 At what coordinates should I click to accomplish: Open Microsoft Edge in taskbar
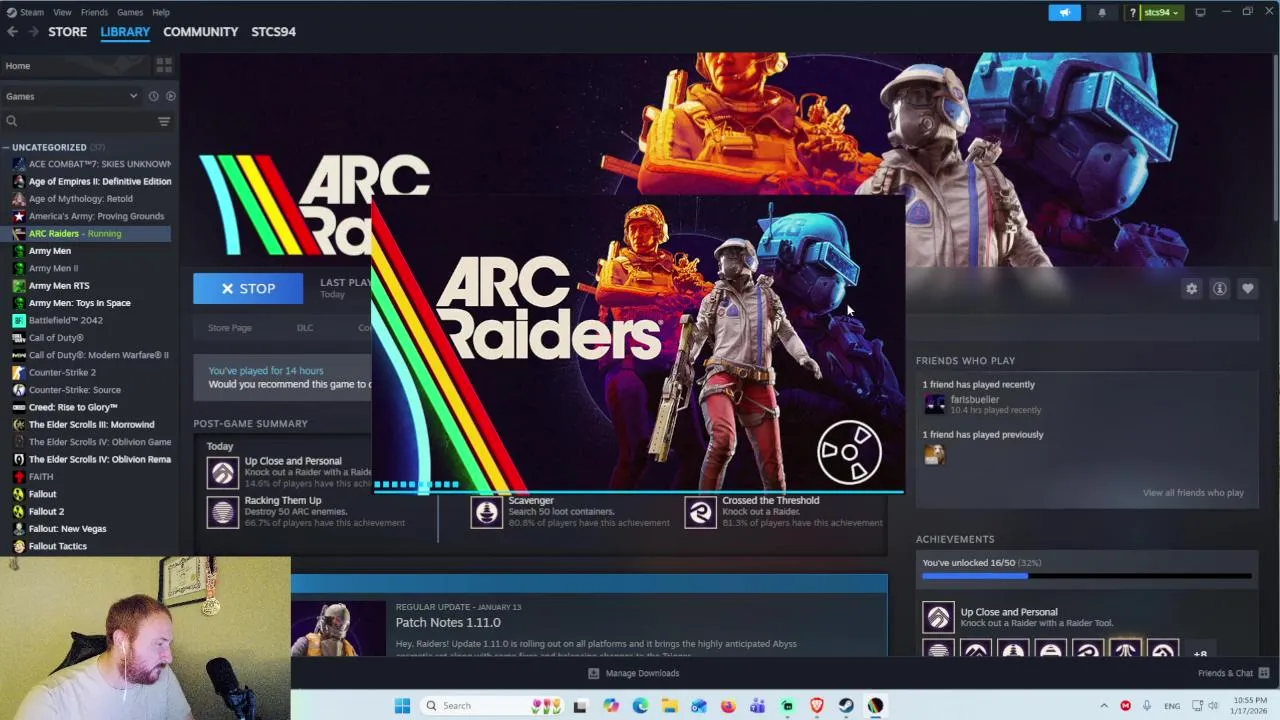[x=640, y=706]
